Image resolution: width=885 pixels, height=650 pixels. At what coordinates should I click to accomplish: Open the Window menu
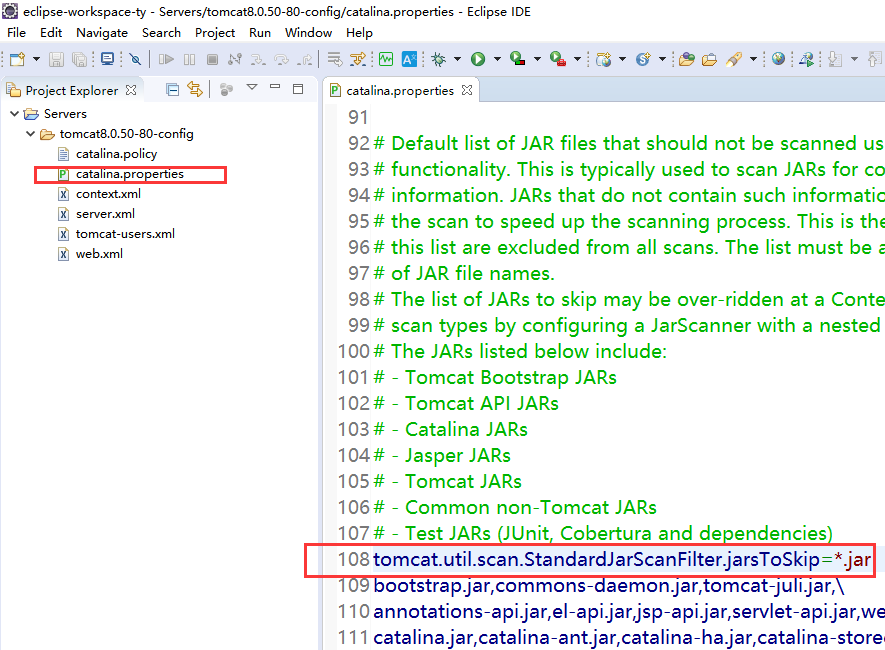coord(308,33)
